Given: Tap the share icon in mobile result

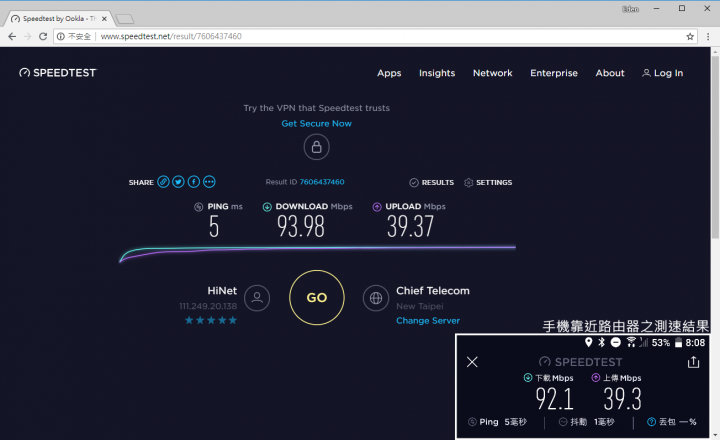Looking at the screenshot, I should pos(693,362).
